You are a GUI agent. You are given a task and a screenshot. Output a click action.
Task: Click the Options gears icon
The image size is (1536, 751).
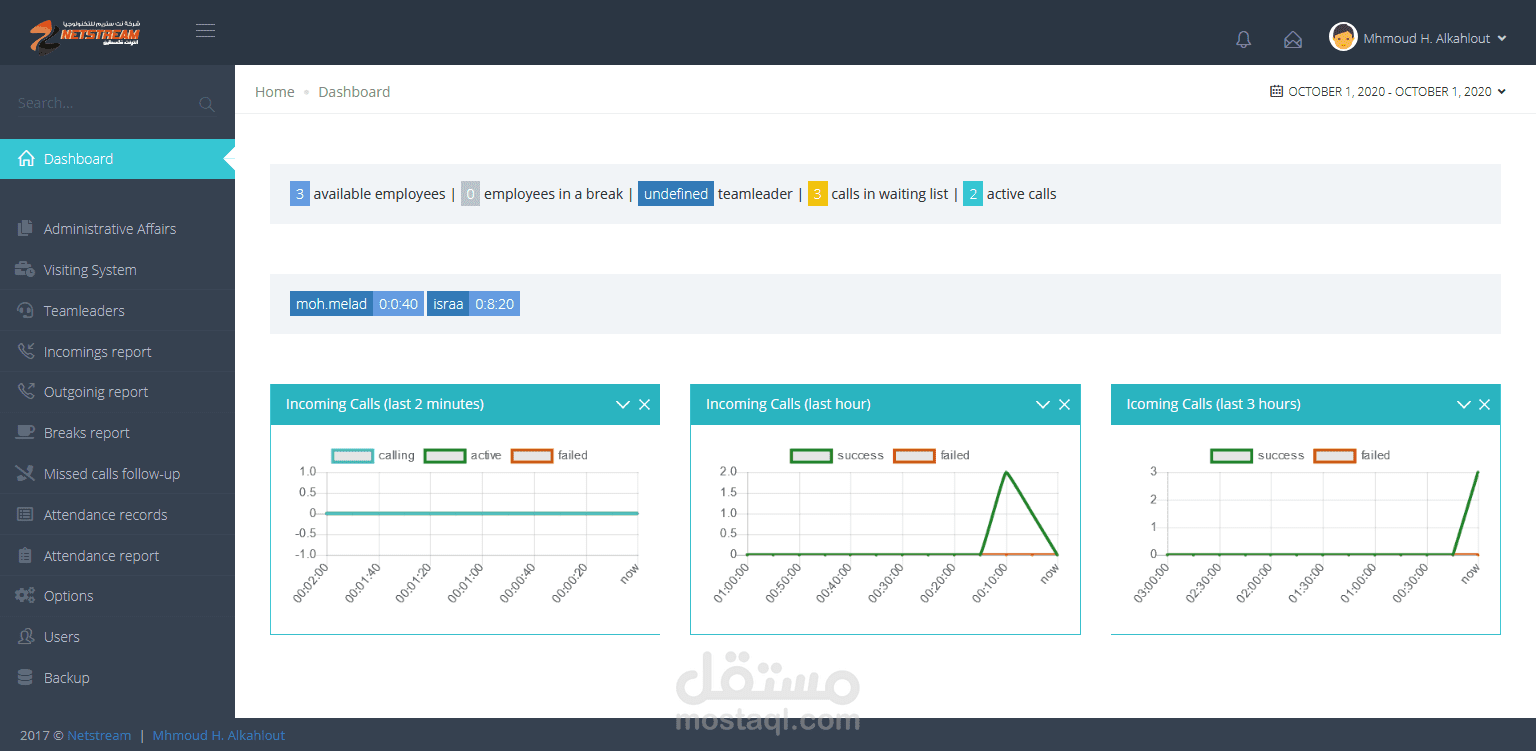tap(25, 595)
